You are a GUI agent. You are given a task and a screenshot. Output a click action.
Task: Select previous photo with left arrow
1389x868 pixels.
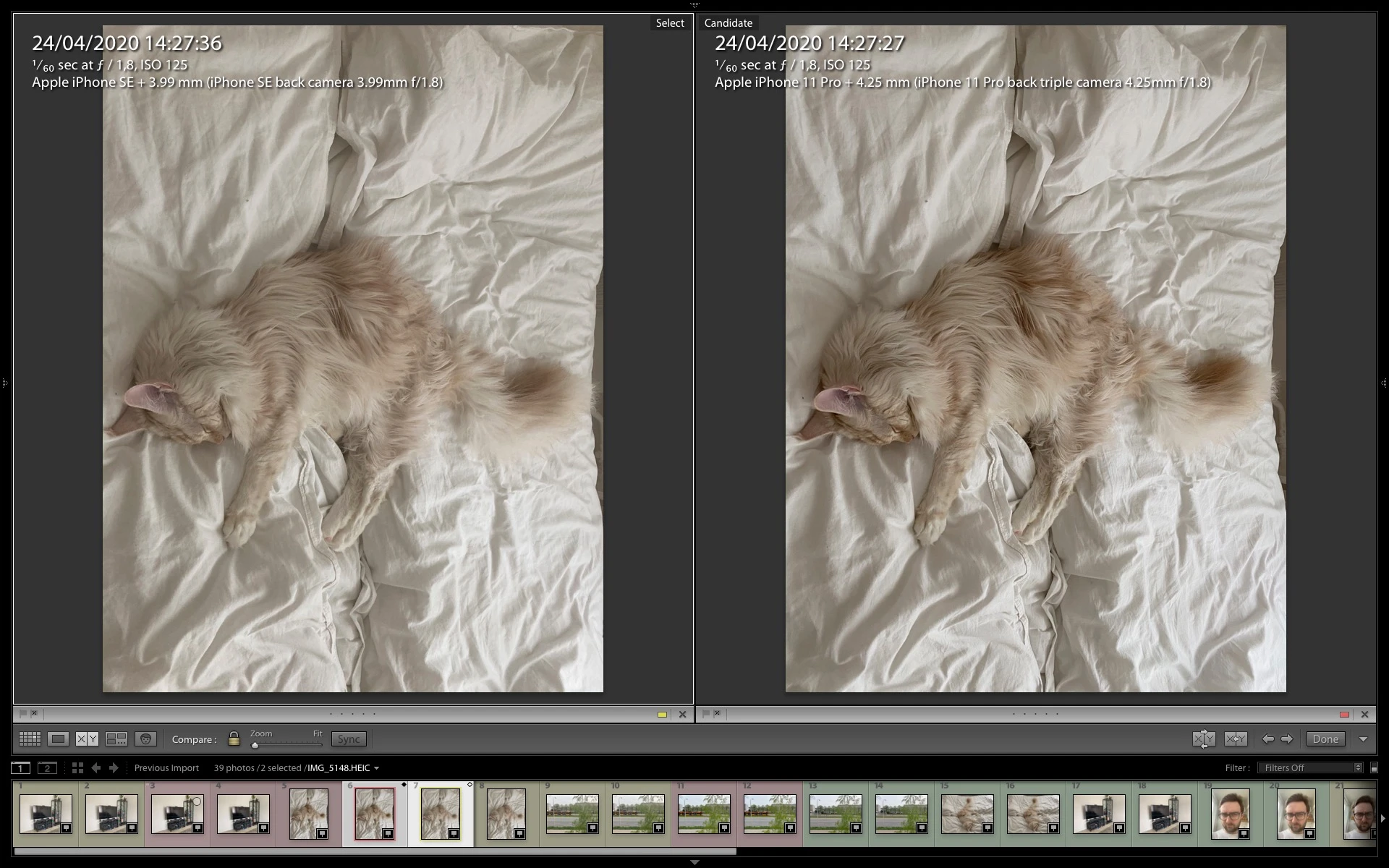click(1267, 739)
